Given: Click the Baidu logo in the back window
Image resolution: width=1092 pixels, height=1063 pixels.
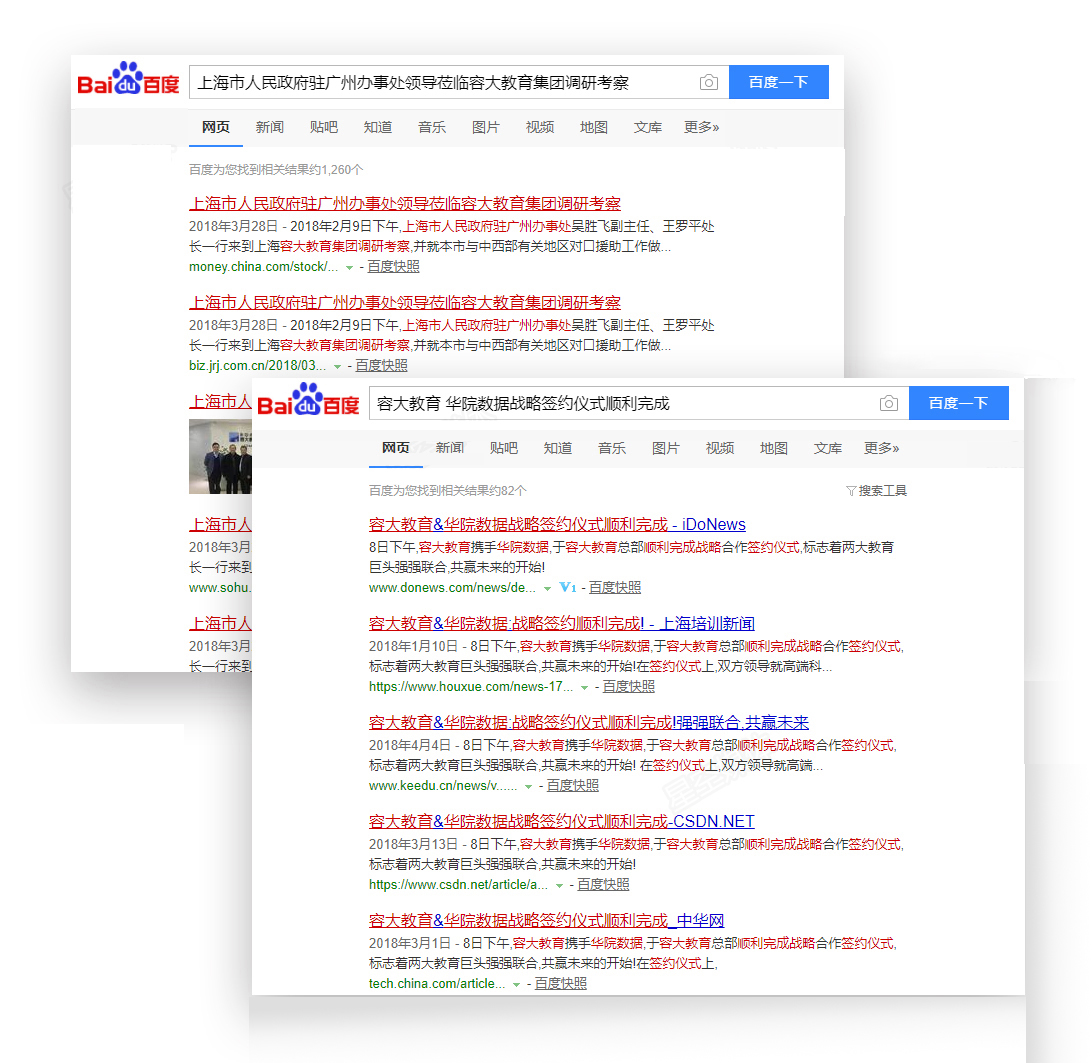Looking at the screenshot, I should pos(128,78).
